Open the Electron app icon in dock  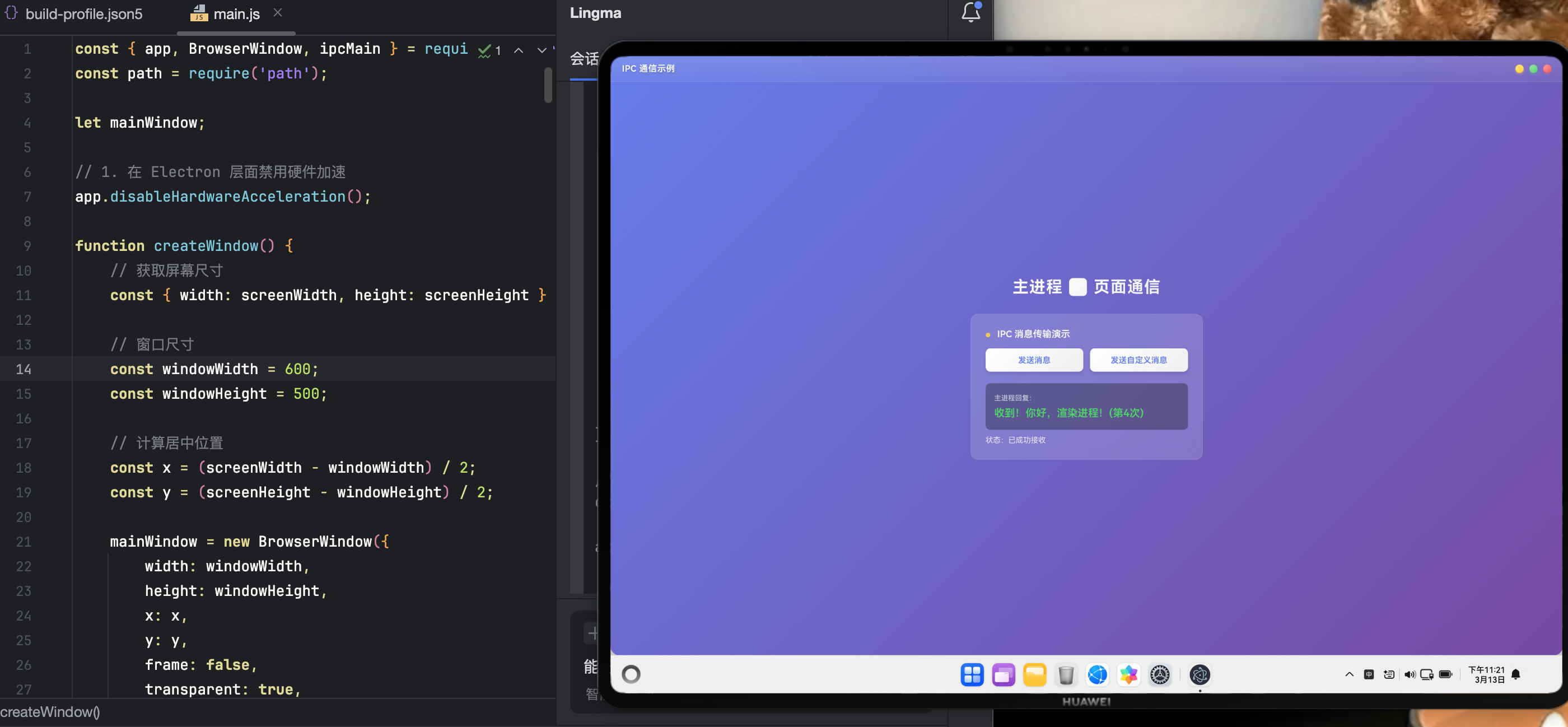point(1199,675)
